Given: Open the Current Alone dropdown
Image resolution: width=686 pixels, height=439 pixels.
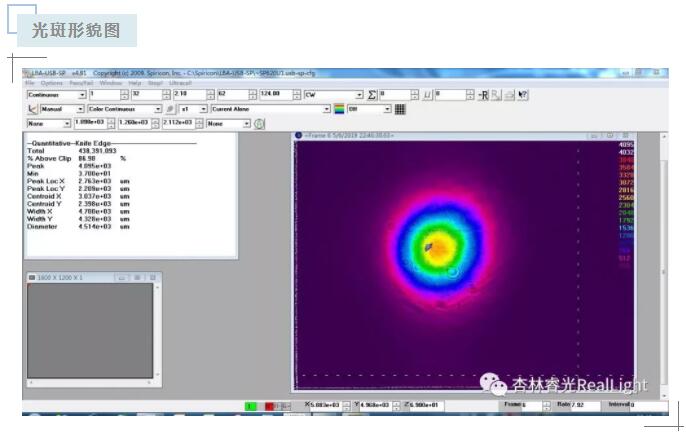Looking at the screenshot, I should click(326, 109).
